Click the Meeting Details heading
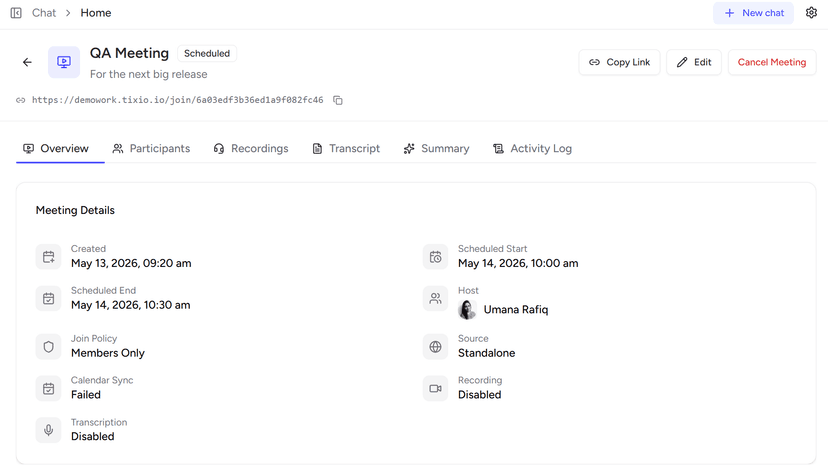828x470 pixels. coord(75,210)
